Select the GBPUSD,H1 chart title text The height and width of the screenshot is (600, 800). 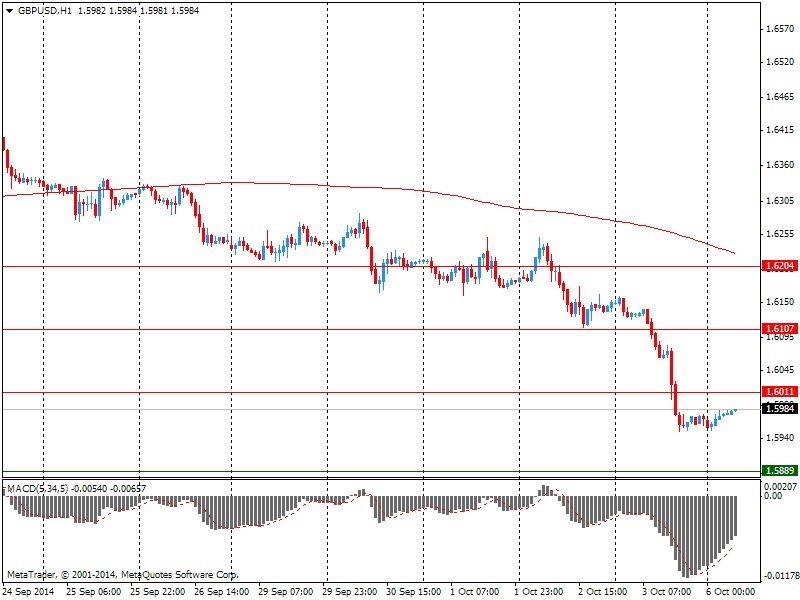[x=44, y=11]
